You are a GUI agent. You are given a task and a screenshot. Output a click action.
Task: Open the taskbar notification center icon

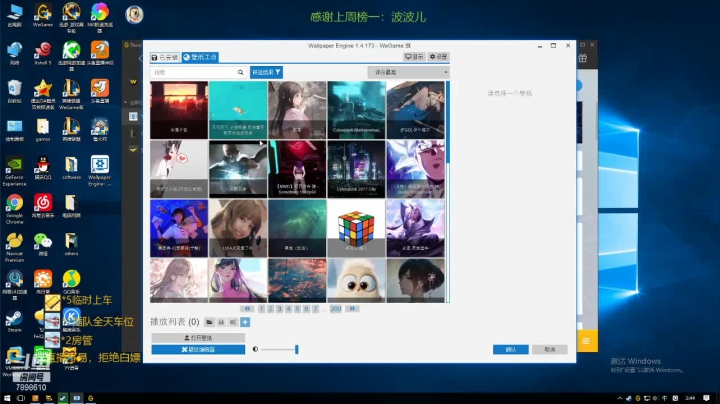click(x=706, y=398)
